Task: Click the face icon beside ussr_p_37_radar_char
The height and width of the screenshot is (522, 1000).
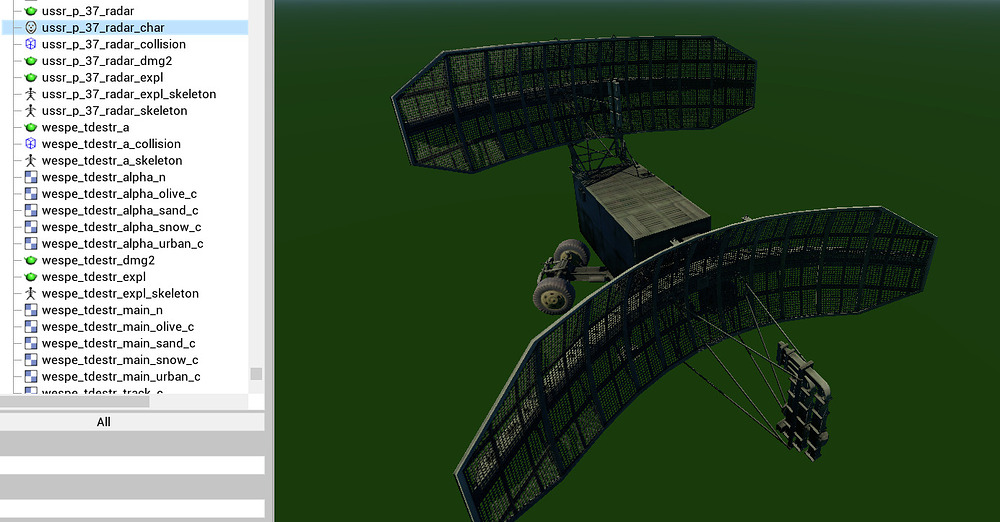Action: pos(31,28)
